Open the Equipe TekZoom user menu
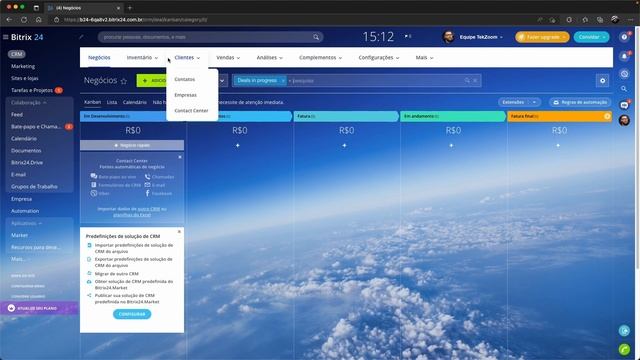640x360 pixels. tap(473, 37)
